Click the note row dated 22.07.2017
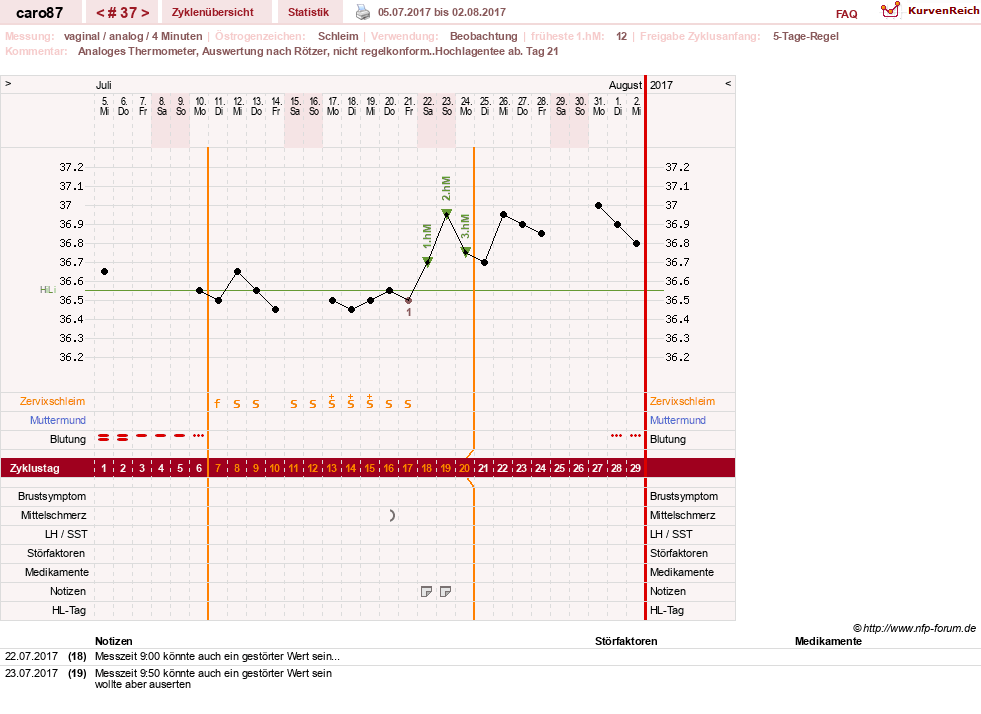This screenshot has width=981, height=714. pyautogui.click(x=490, y=656)
